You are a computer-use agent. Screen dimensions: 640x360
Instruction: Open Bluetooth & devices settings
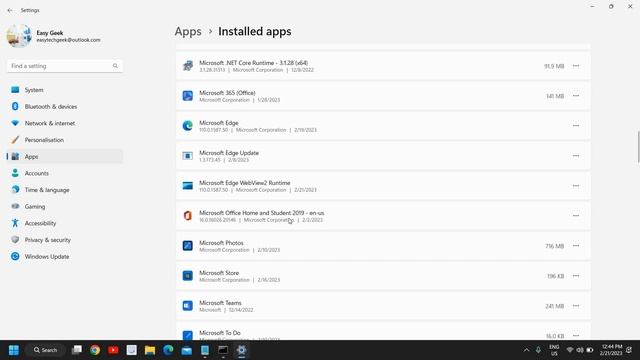[x=64, y=107]
